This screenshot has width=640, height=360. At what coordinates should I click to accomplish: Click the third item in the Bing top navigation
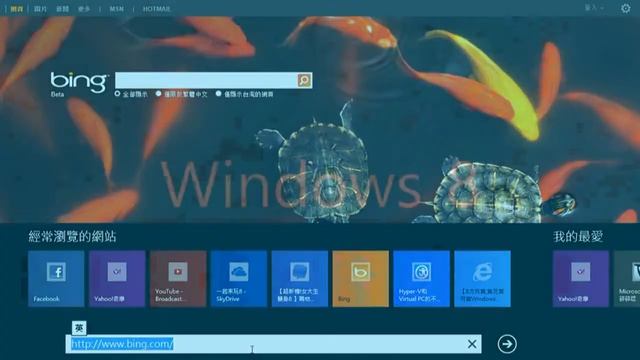[62, 9]
